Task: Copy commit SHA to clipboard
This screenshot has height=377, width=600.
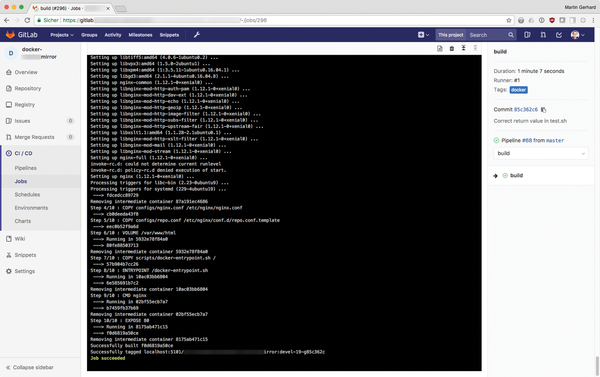Action: (543, 110)
